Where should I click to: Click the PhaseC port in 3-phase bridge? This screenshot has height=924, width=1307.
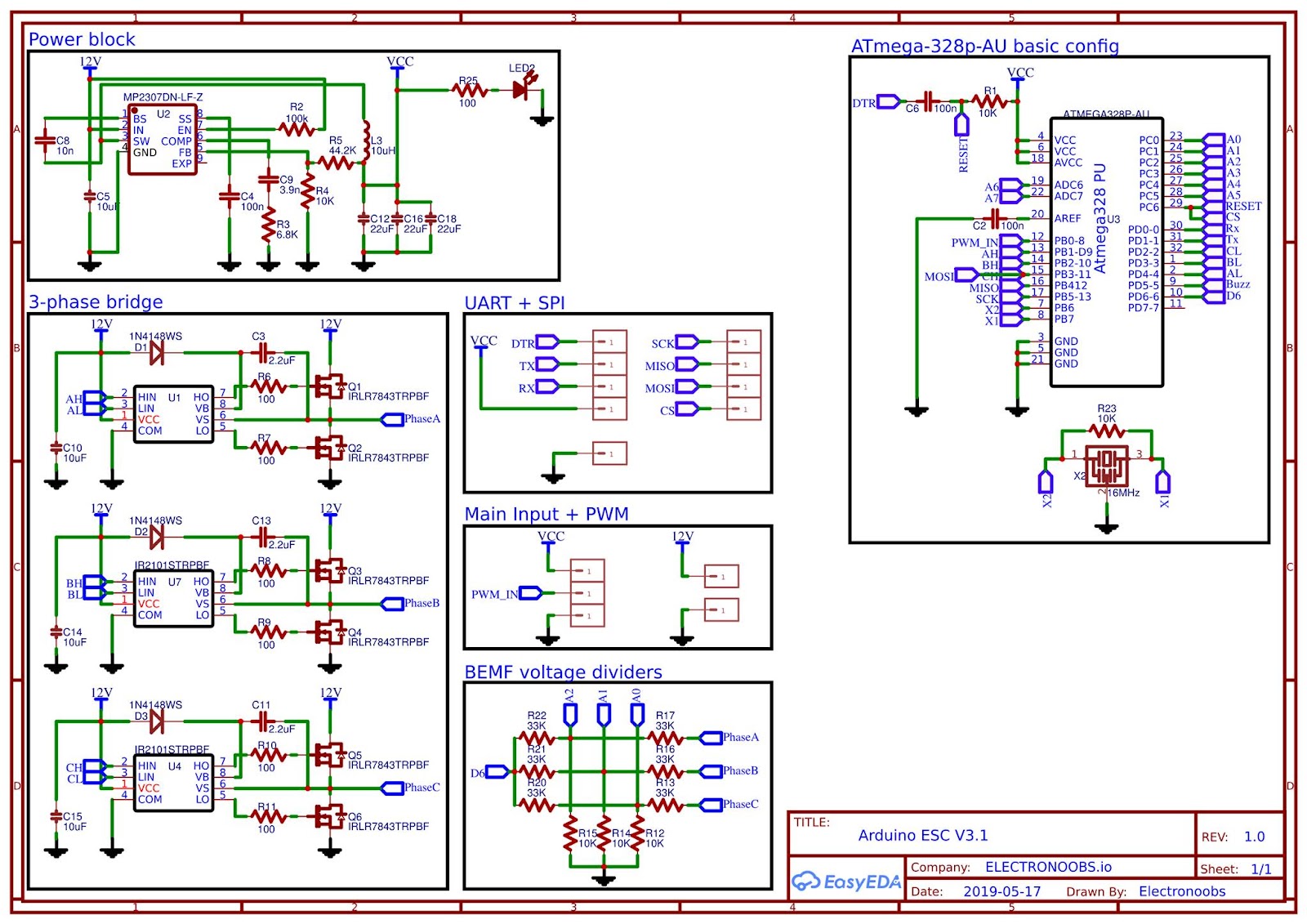coord(393,788)
